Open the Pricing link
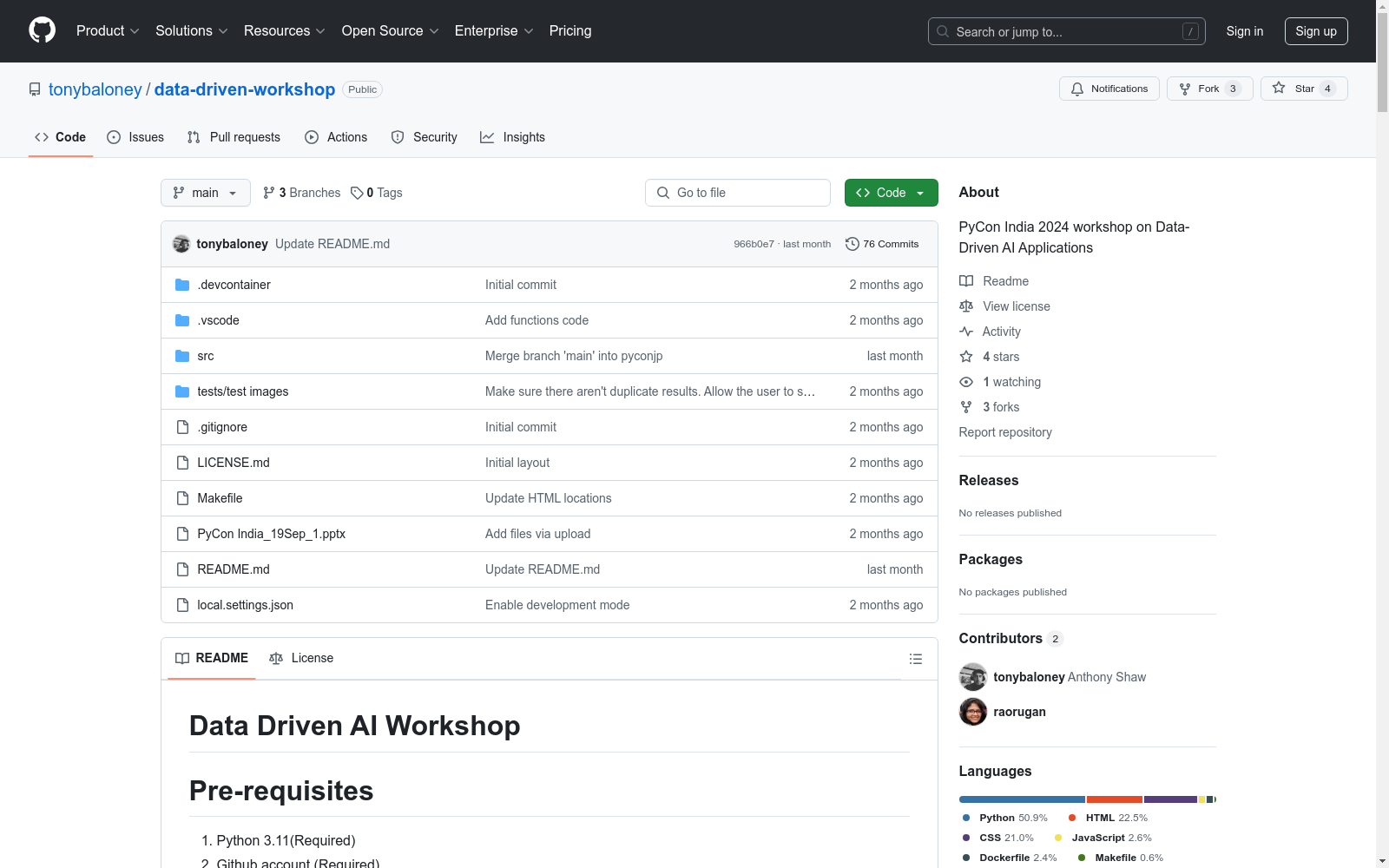Viewport: 1389px width, 868px height. click(570, 30)
